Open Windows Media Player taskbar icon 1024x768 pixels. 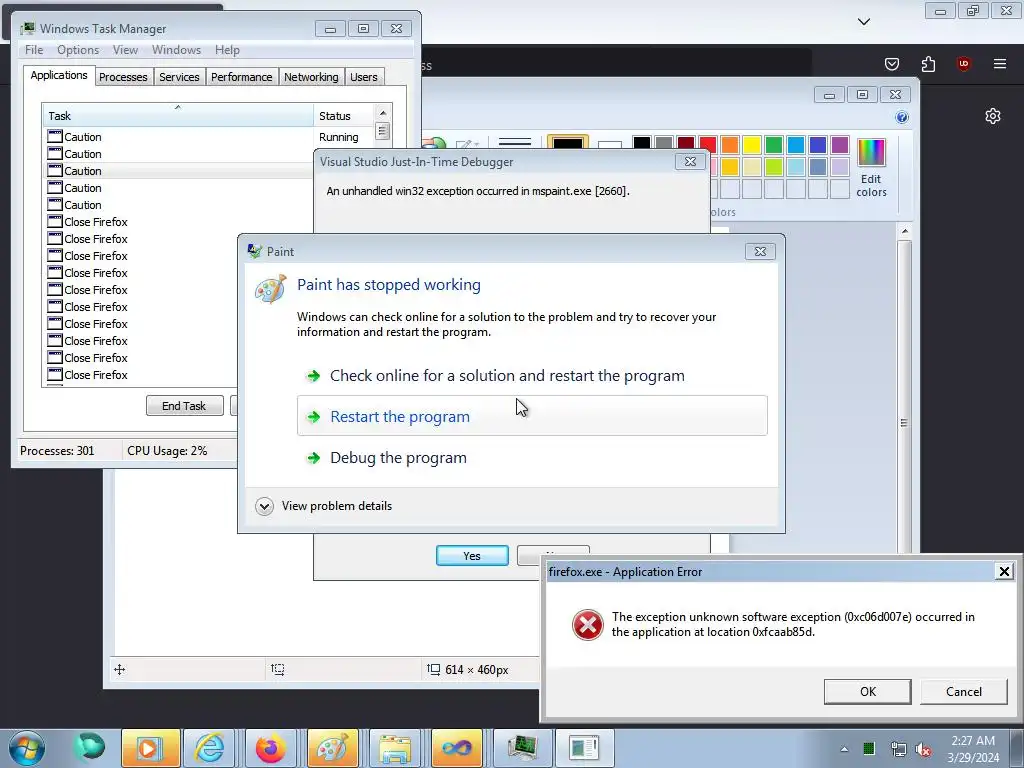point(150,748)
